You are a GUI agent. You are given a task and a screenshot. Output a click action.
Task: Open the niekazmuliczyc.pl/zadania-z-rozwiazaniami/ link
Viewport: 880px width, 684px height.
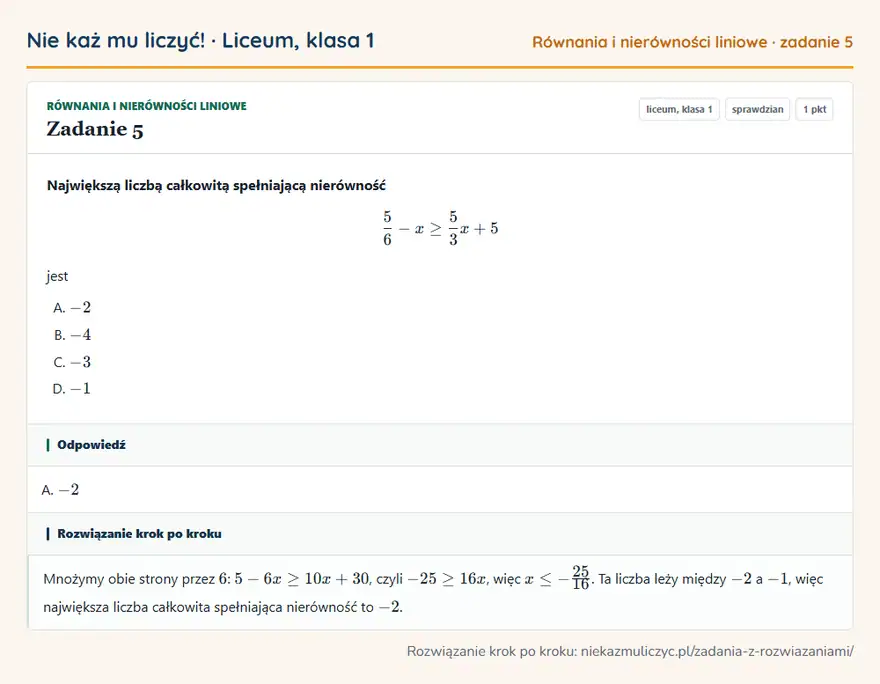[x=717, y=651]
